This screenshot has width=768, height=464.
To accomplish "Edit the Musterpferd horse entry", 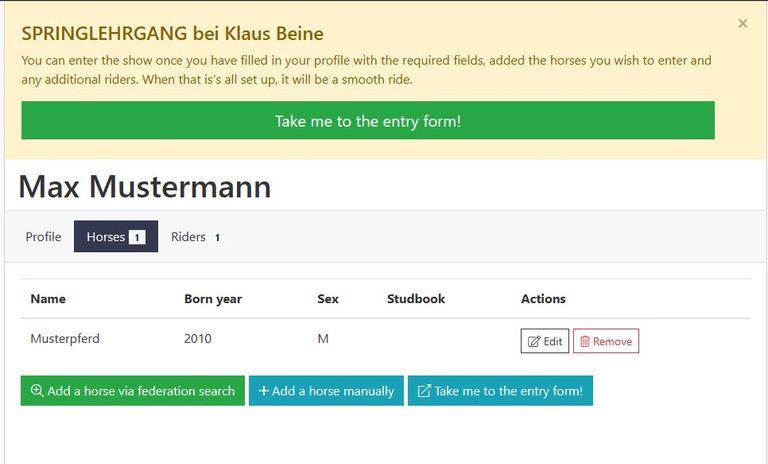I will 545,341.
